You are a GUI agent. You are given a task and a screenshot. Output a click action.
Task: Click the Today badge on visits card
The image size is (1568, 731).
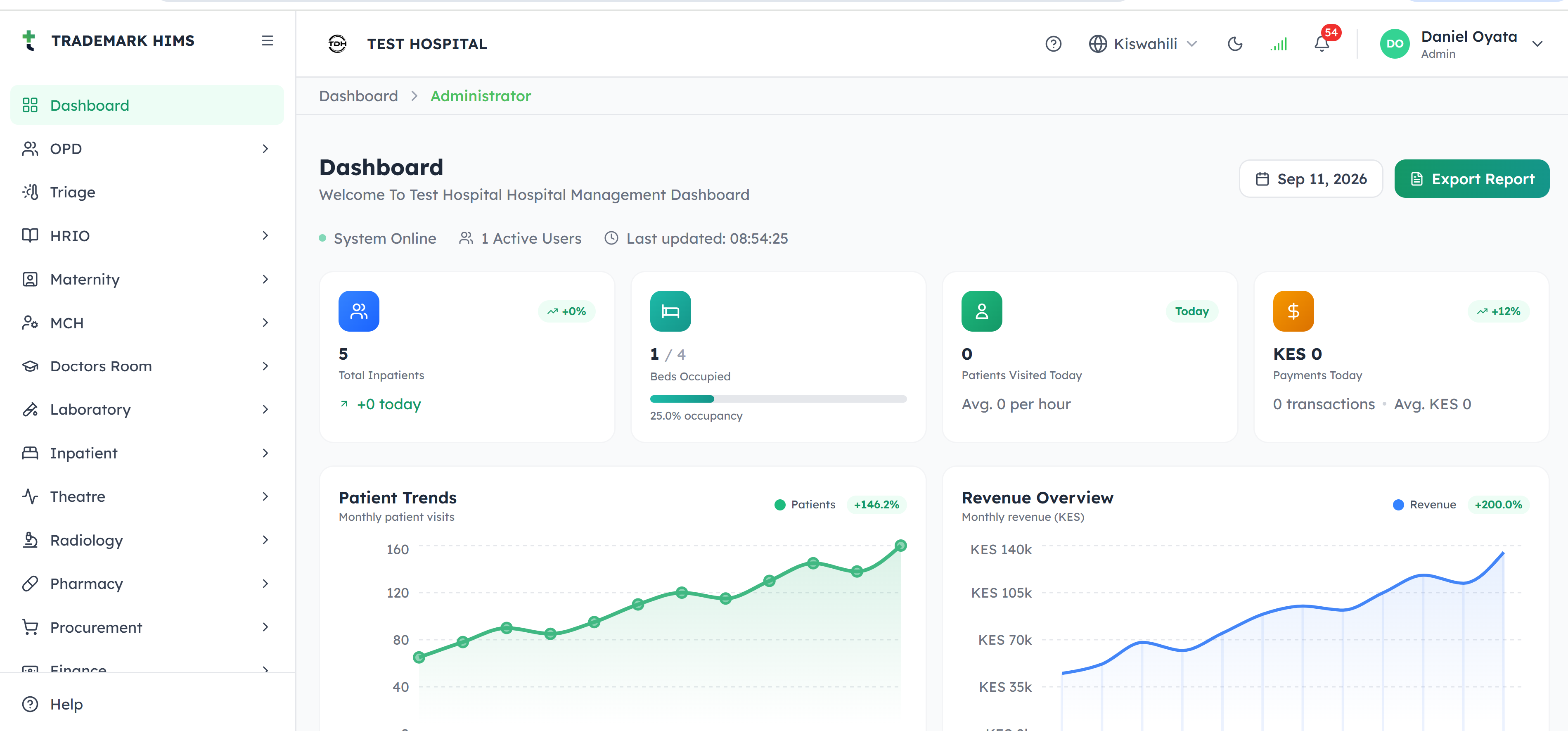1191,311
